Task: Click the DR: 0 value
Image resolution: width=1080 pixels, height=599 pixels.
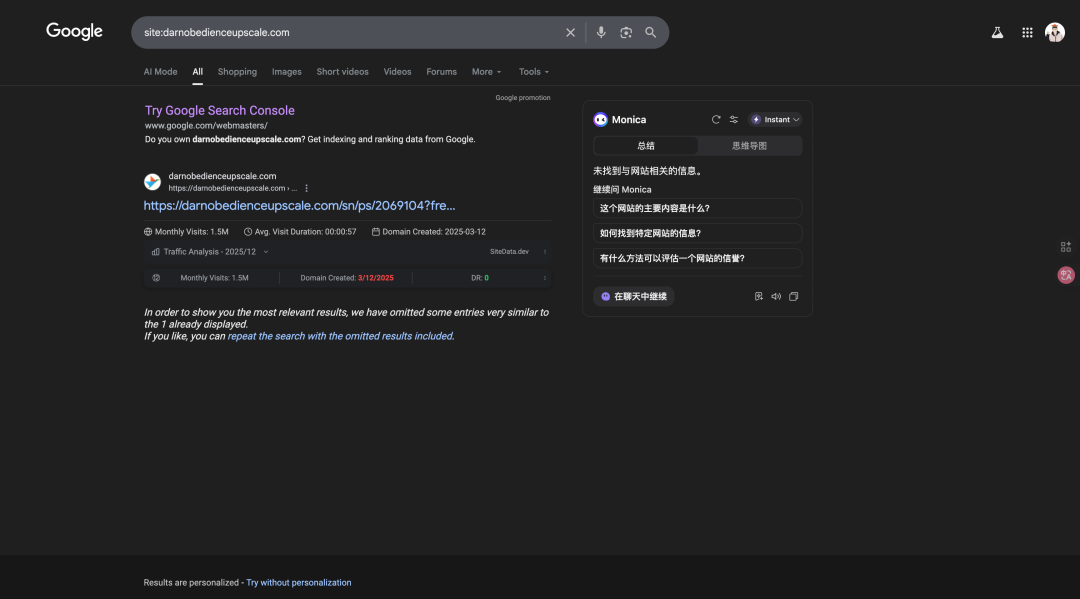Action: pos(480,278)
